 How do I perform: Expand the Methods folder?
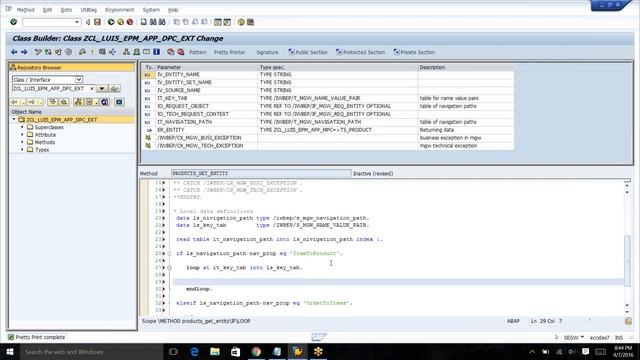tap(22, 142)
